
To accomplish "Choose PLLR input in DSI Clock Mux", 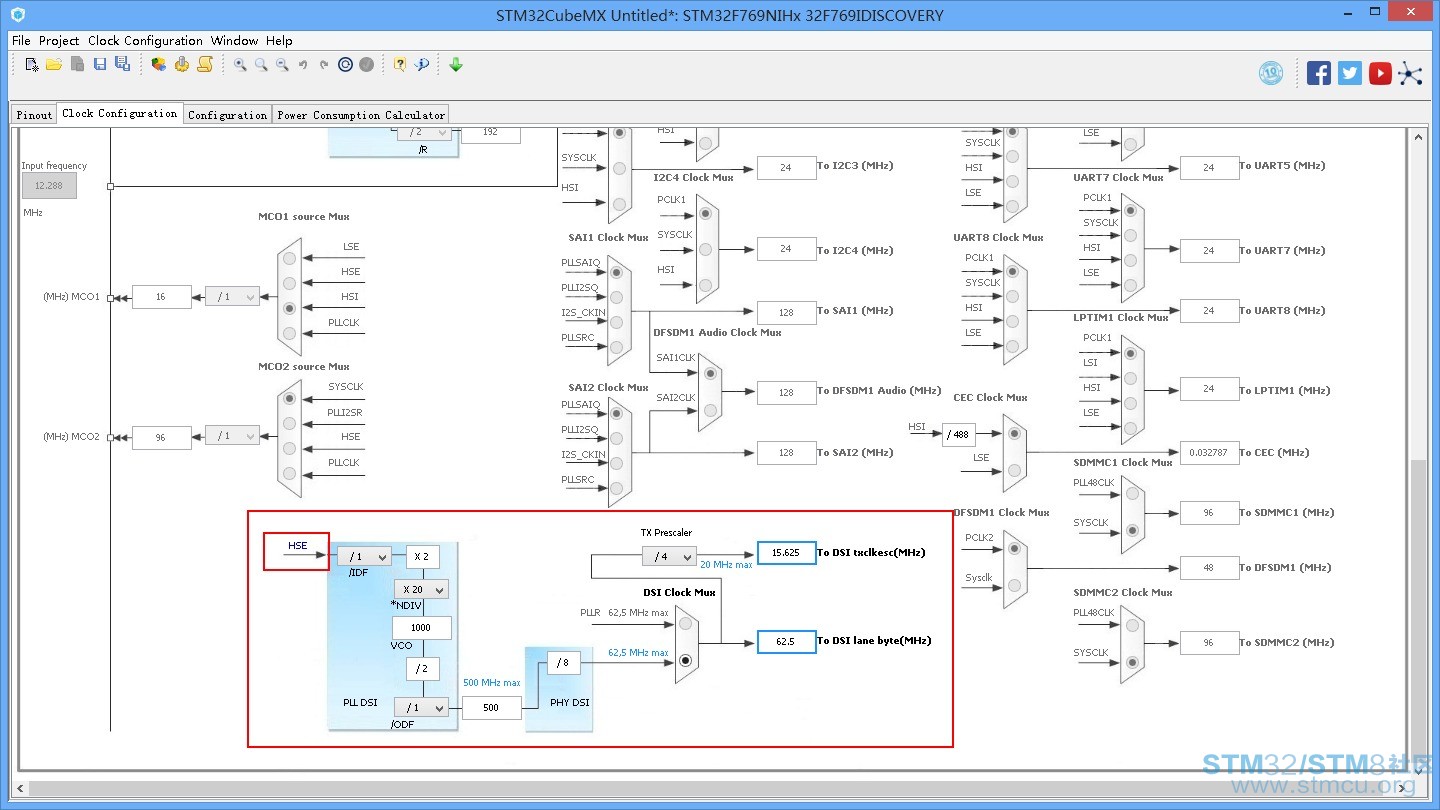I will 686,624.
